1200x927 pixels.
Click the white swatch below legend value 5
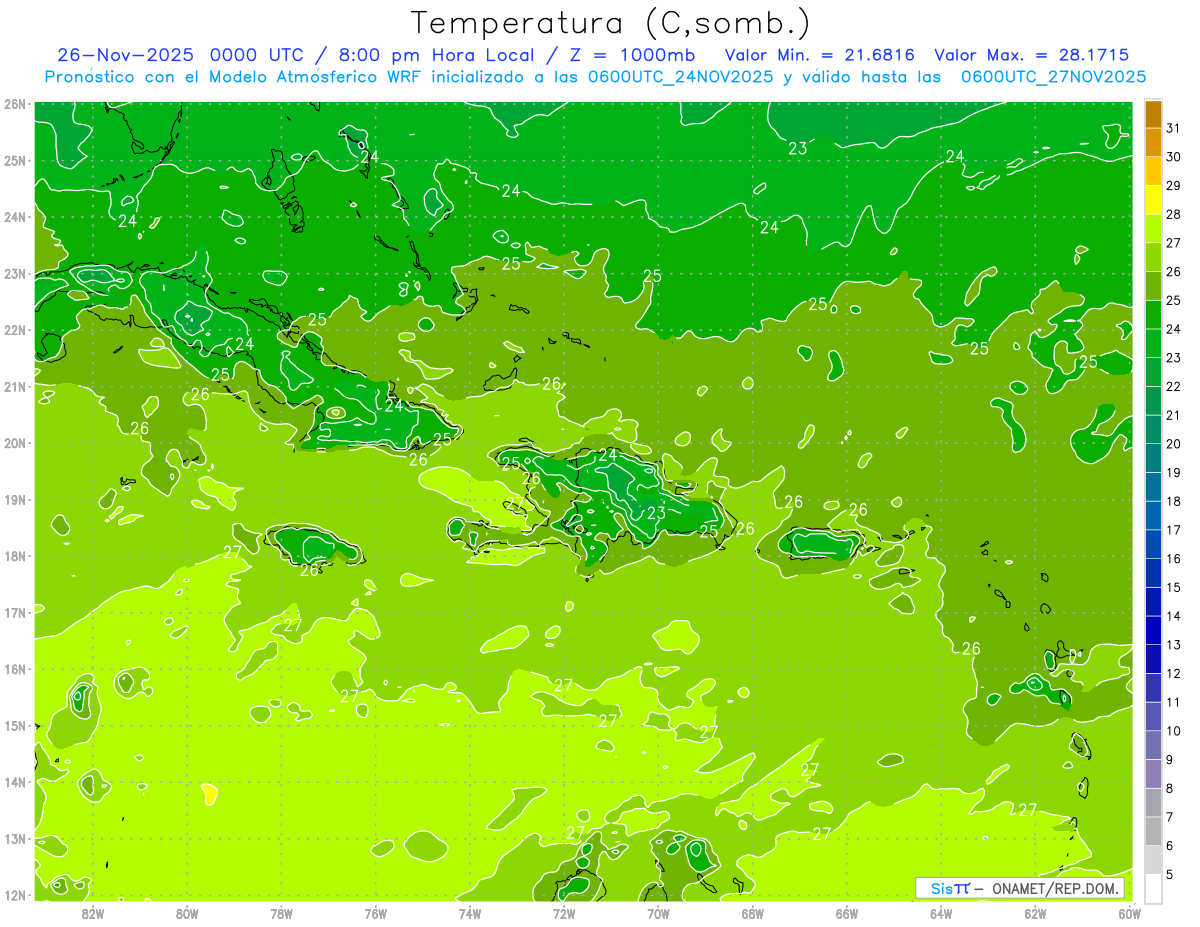1153,889
